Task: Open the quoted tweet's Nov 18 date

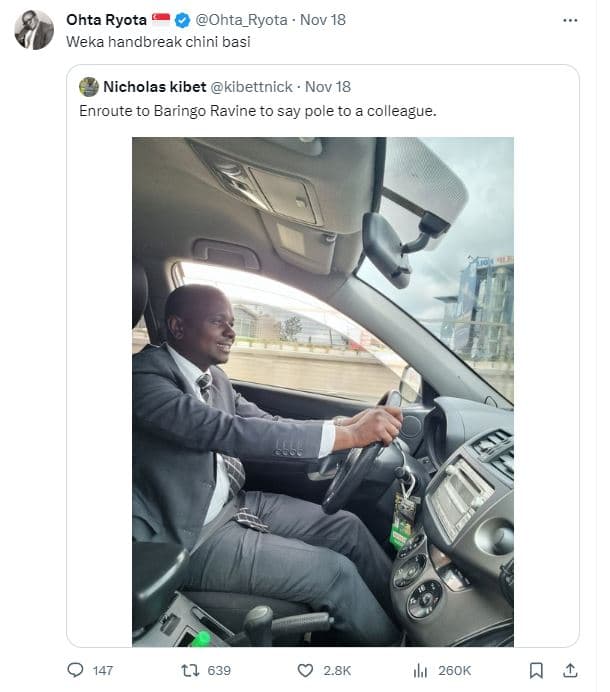Action: click(x=328, y=87)
